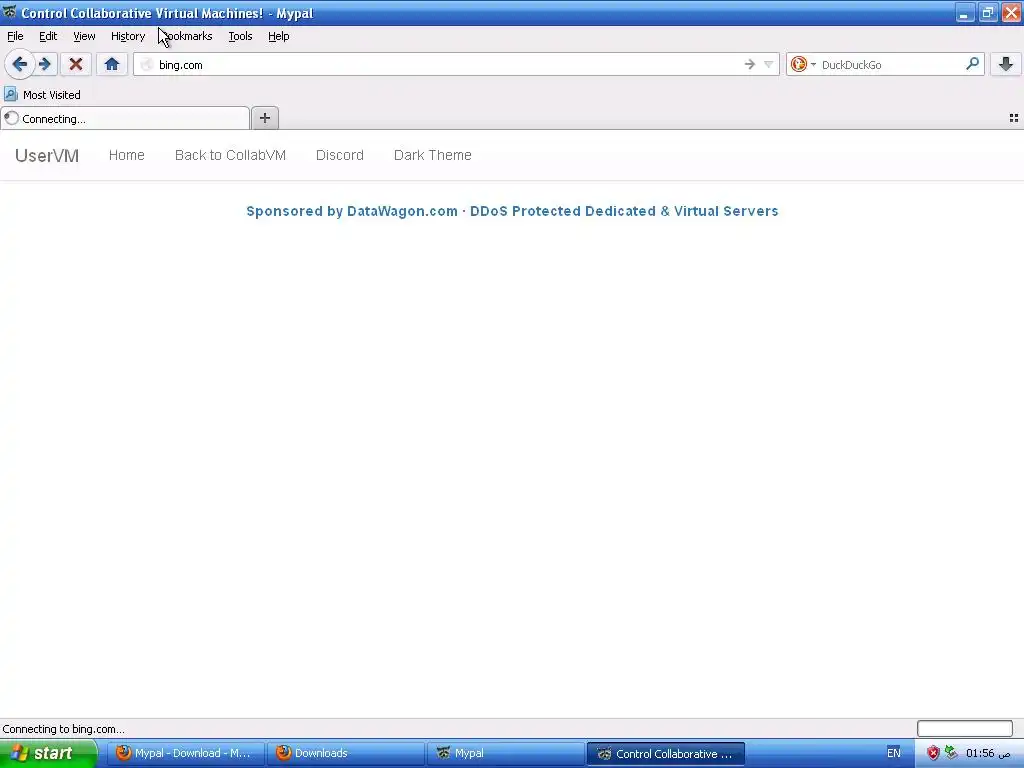Click the UserVM brand link
1024x768 pixels.
[x=47, y=155]
